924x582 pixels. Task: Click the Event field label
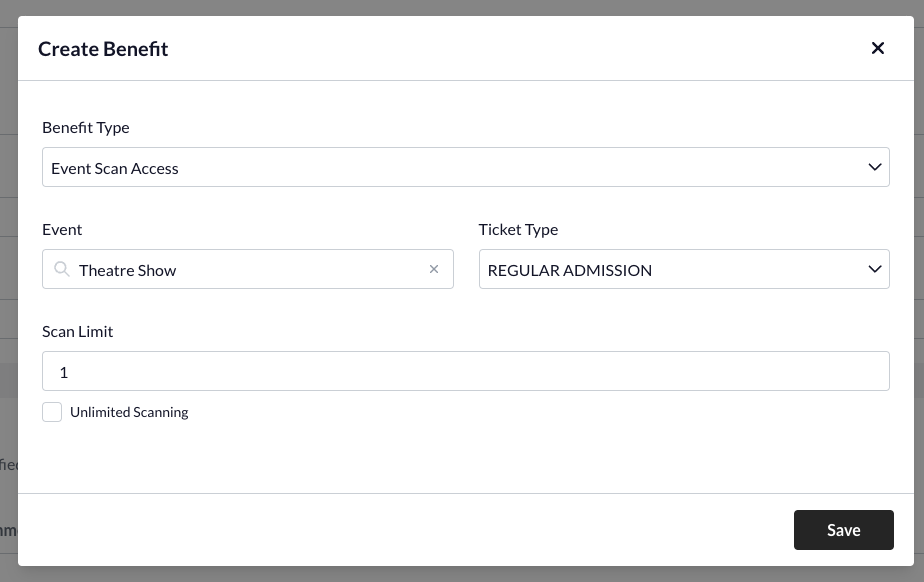(62, 229)
